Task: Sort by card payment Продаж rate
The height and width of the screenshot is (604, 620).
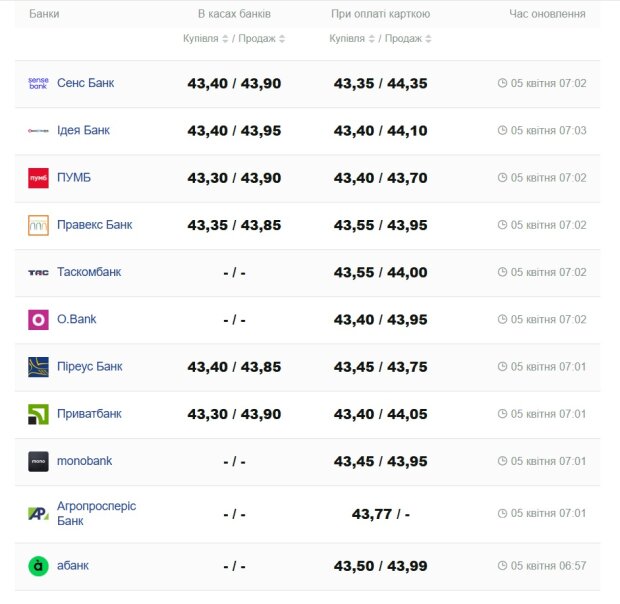Action: [408, 39]
